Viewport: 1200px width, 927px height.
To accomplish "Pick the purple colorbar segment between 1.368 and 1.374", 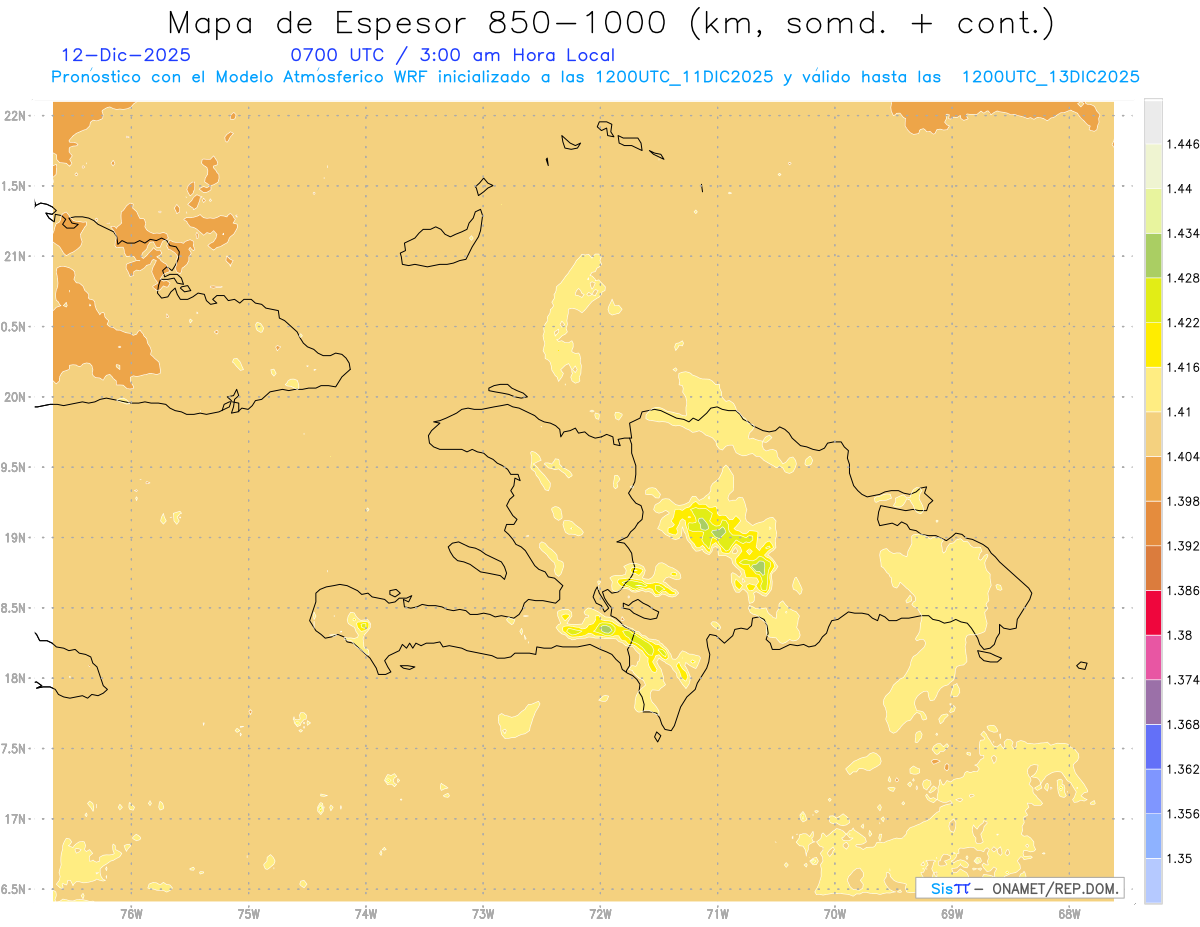I will pyautogui.click(x=1153, y=702).
